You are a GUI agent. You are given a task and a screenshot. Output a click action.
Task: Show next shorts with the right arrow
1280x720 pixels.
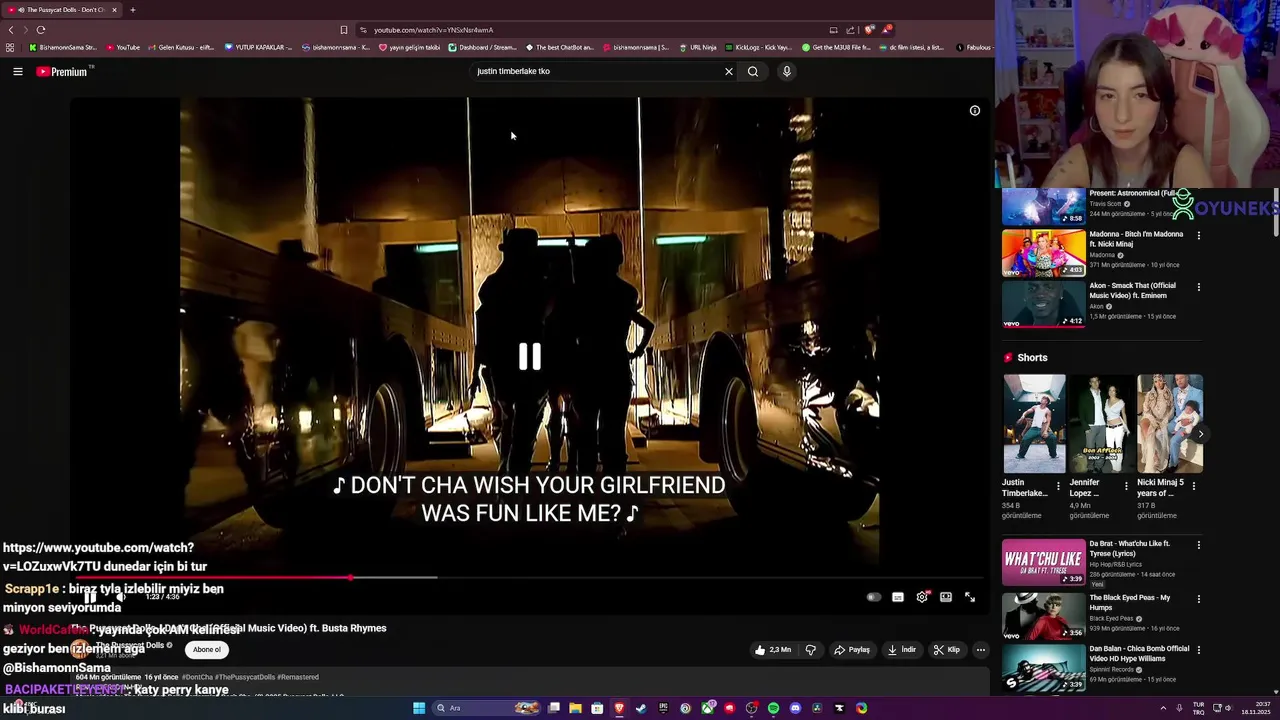[x=1200, y=434]
